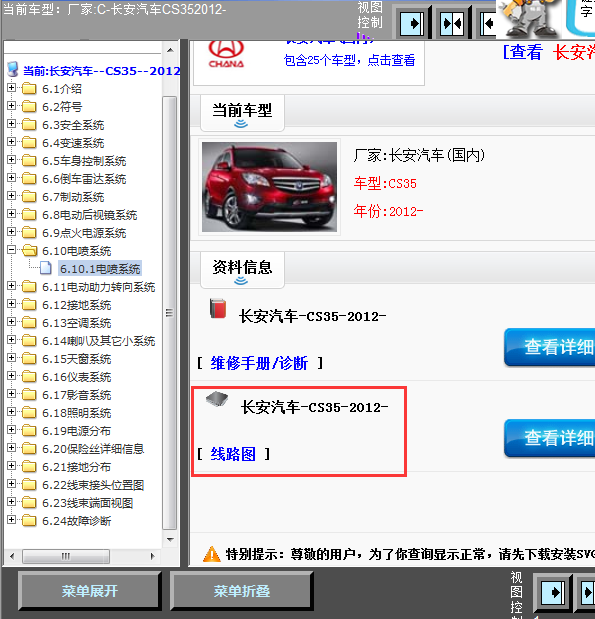Click the folder icon of 6.24故障诊断
This screenshot has height=619, width=595.
[29, 520]
